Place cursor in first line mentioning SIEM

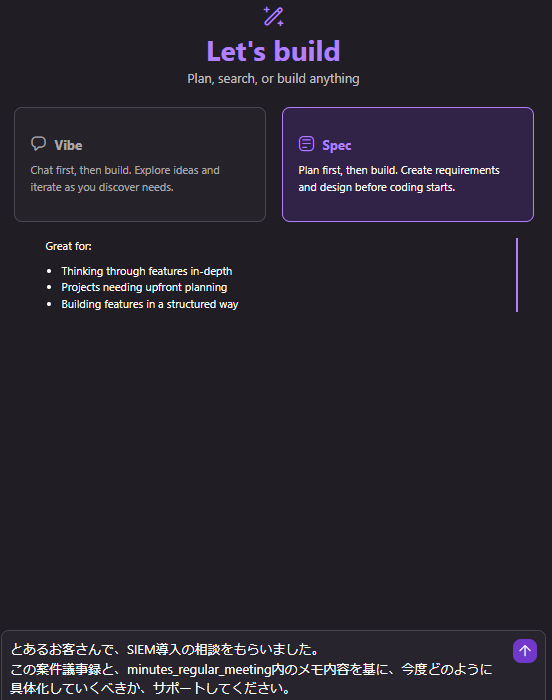(165, 649)
